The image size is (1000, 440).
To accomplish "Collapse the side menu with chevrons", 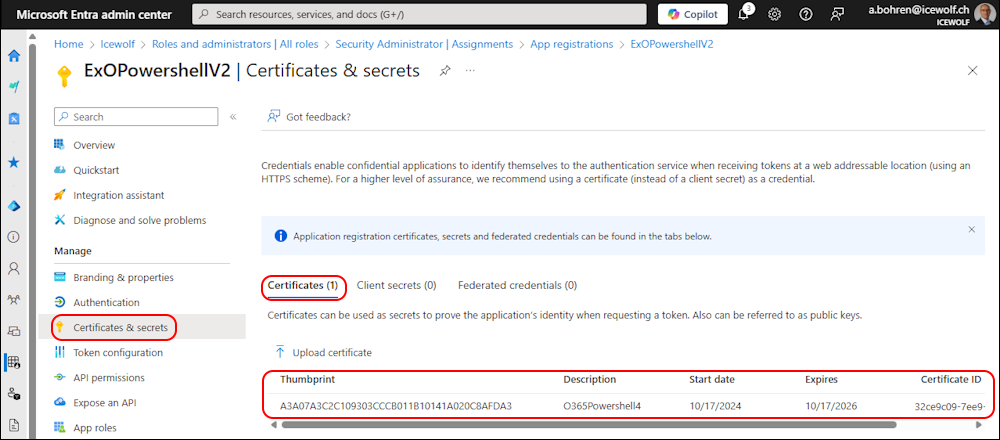I will 233,117.
